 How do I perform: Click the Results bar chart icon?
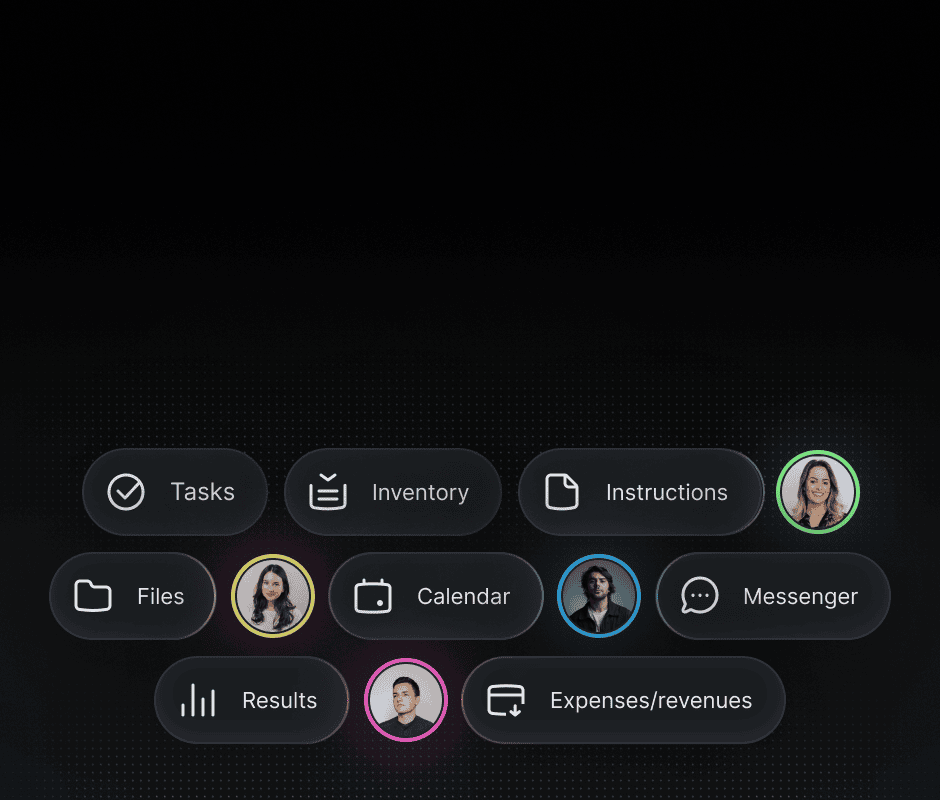198,700
